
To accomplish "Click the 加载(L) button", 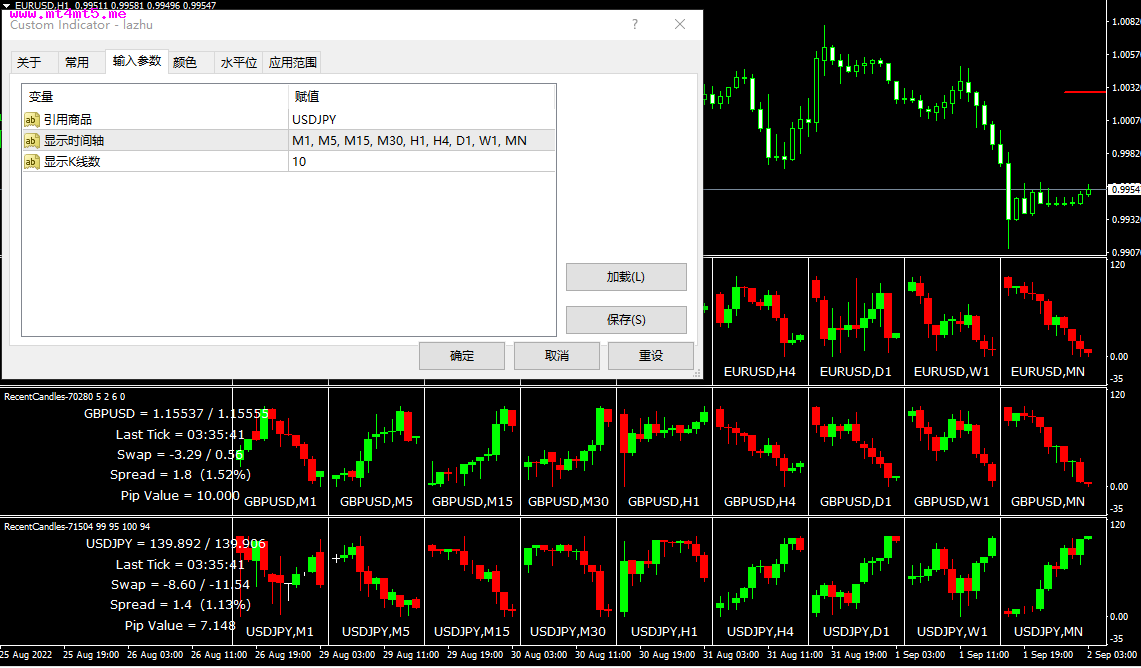I will 626,277.
